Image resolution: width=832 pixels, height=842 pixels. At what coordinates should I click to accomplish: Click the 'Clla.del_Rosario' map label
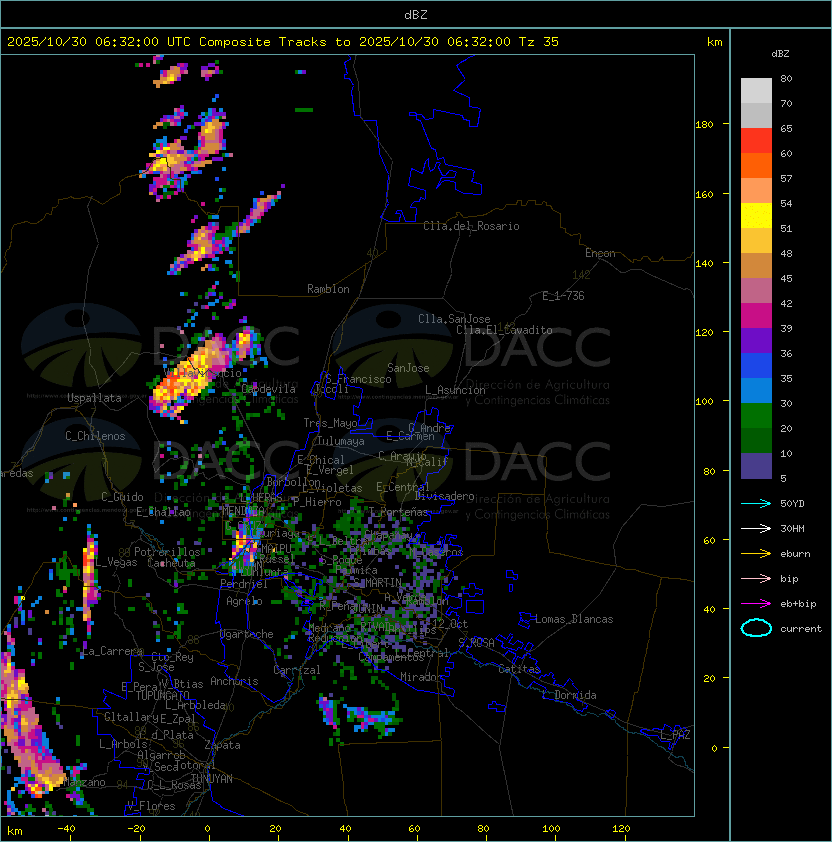(471, 226)
